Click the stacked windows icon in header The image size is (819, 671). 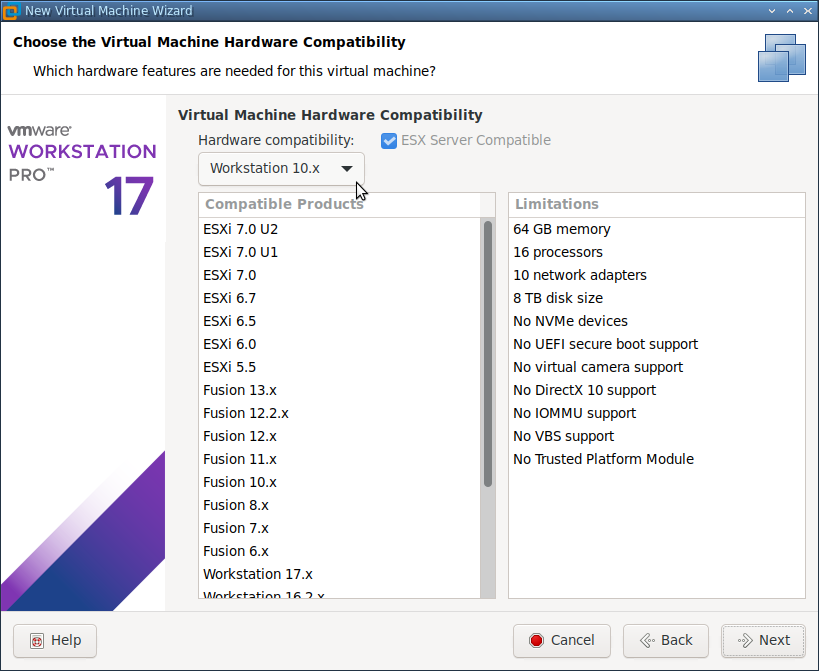782,57
